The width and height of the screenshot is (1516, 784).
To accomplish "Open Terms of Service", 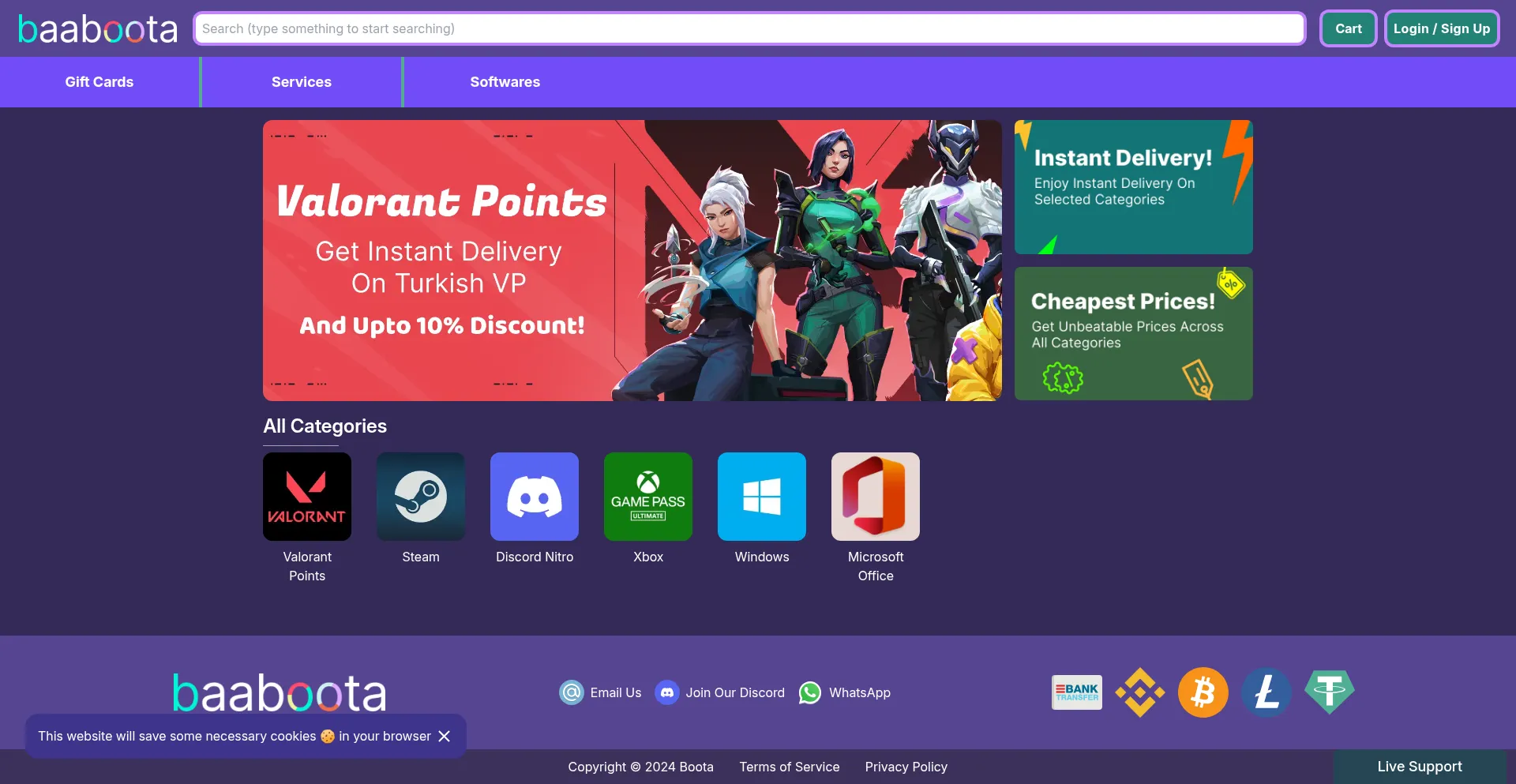I will 790,767.
